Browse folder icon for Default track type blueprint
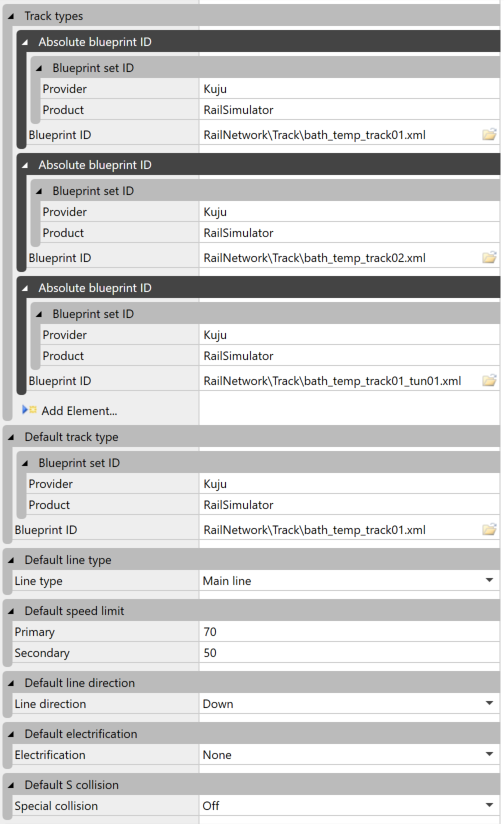This screenshot has width=504, height=824. pyautogui.click(x=489, y=529)
